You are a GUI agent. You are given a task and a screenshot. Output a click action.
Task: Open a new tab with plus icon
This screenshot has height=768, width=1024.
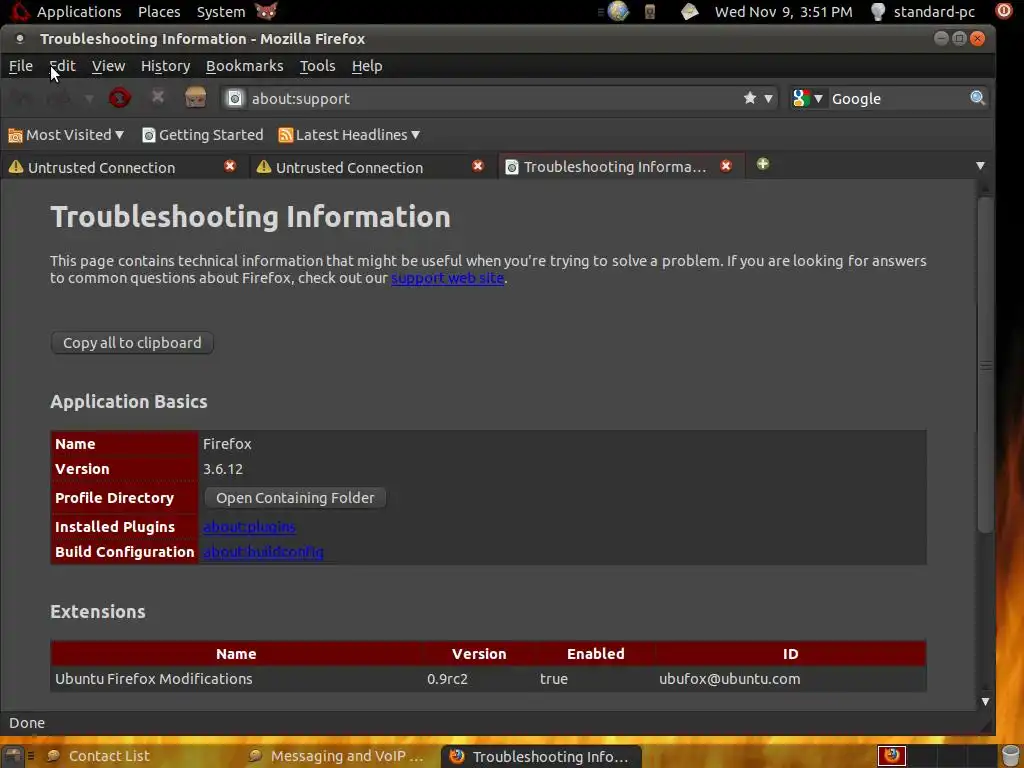(763, 164)
